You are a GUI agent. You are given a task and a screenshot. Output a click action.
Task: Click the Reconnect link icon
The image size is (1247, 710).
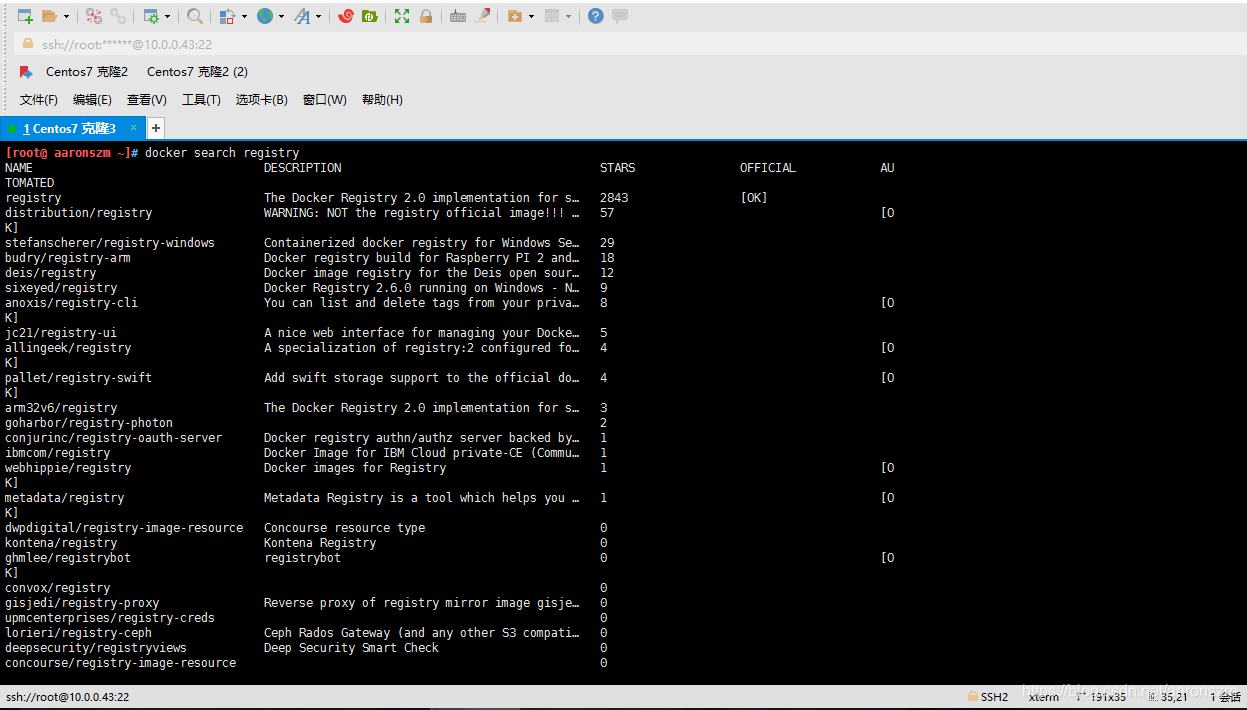tap(118, 16)
